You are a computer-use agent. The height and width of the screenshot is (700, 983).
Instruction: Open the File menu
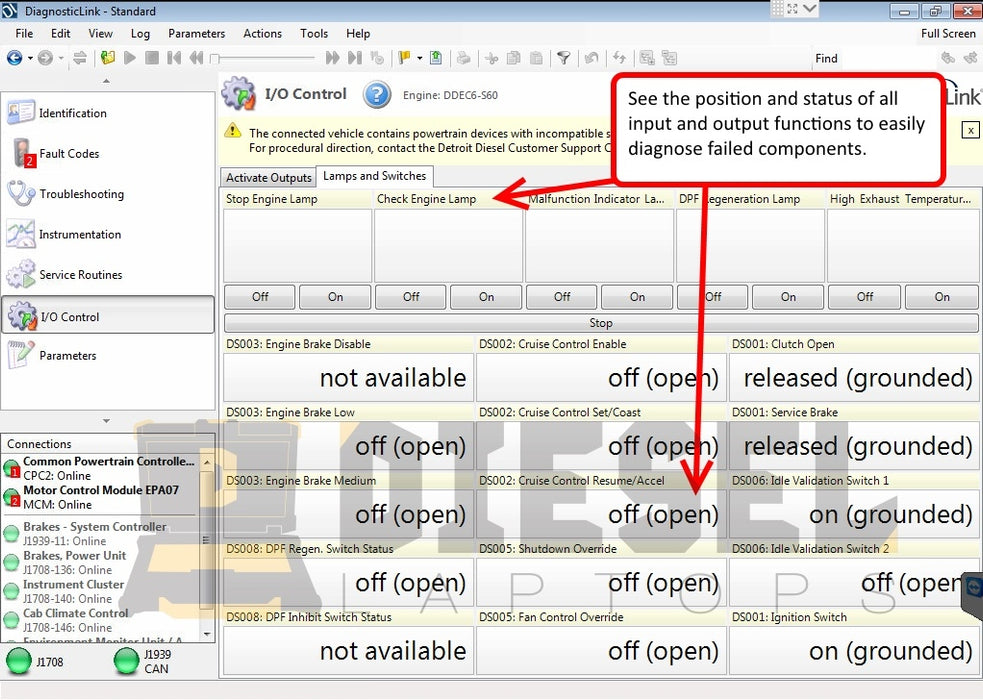click(24, 33)
